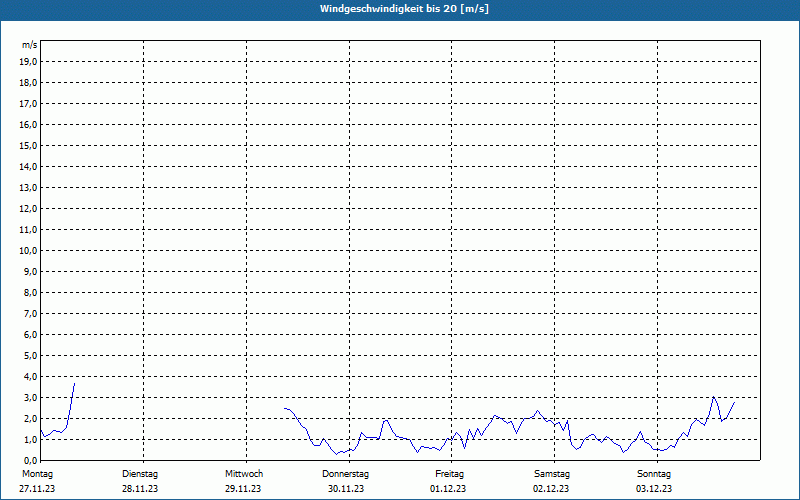Click the 12,0 y-axis label
This screenshot has width=800, height=500.
click(30, 209)
